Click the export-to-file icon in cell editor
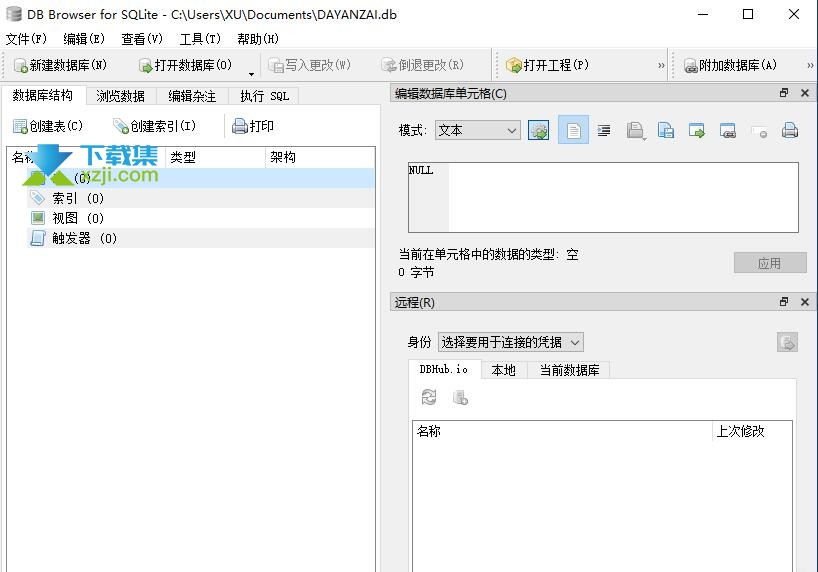818x572 pixels. click(727, 130)
